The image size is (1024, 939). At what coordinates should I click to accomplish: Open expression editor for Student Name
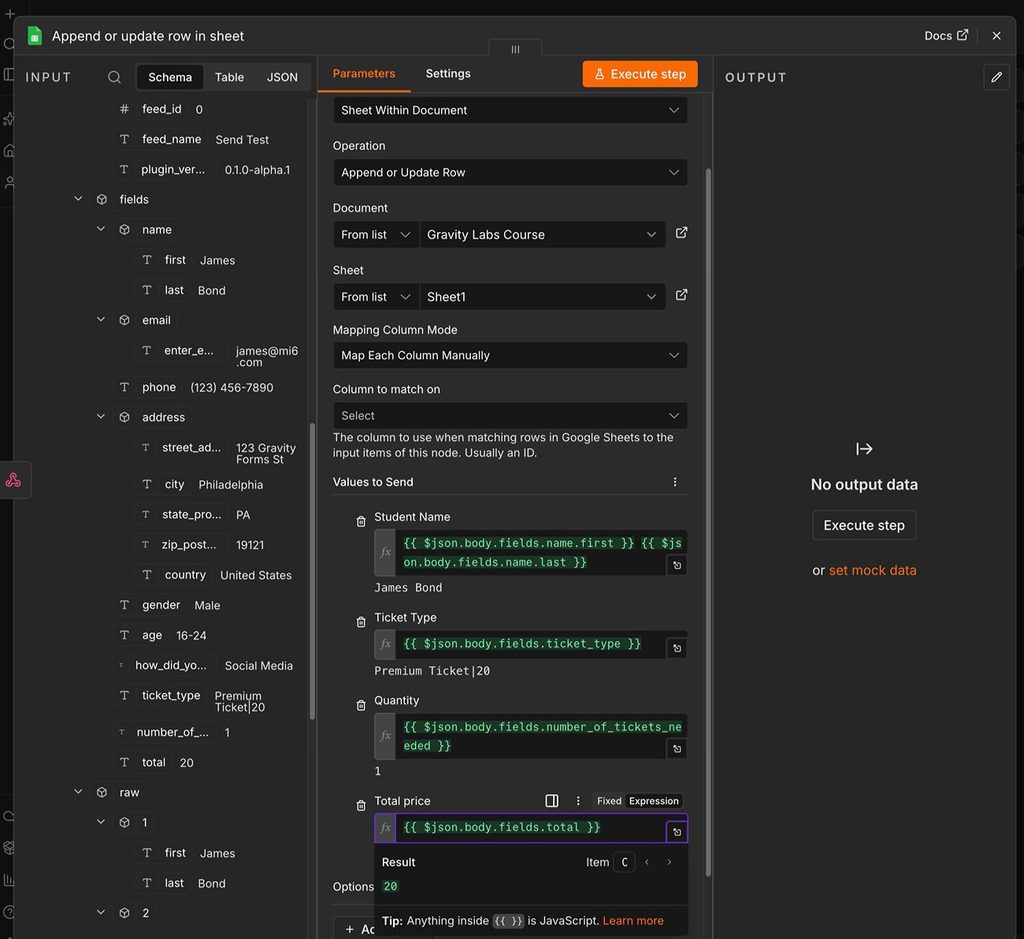(677, 565)
